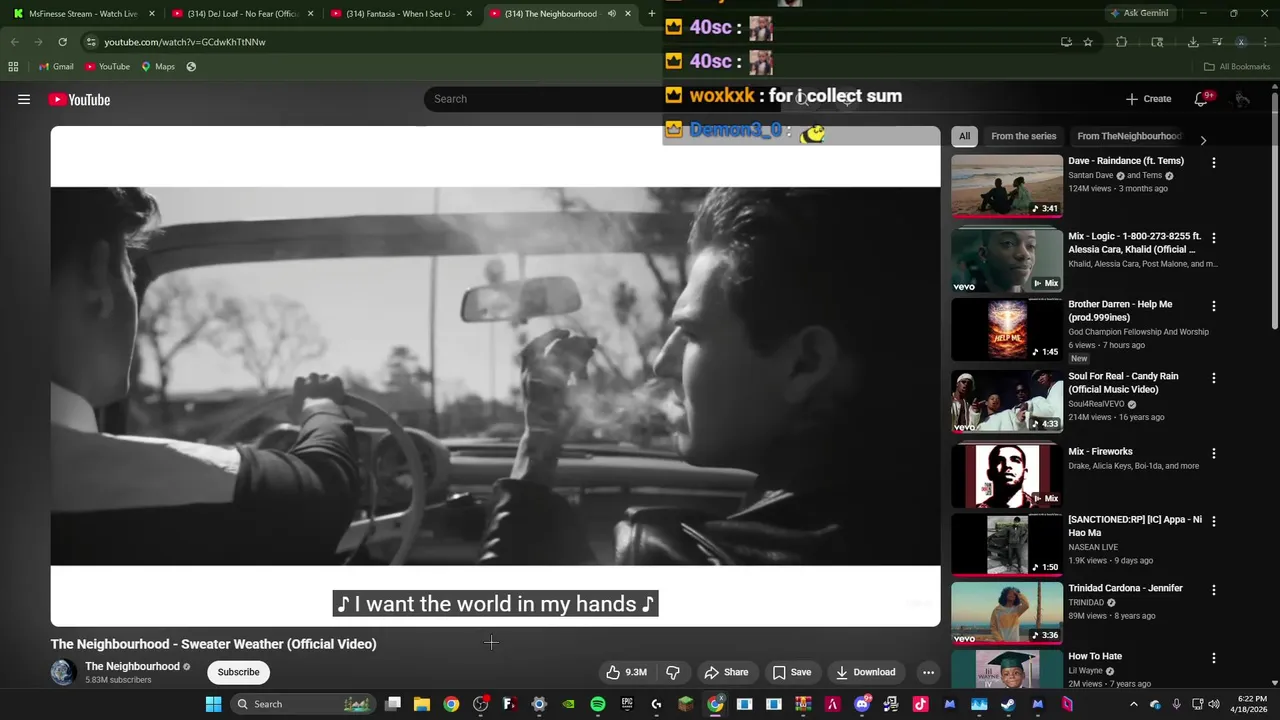The height and width of the screenshot is (720, 1280).
Task: Go back to the previous page
Action: 14,42
